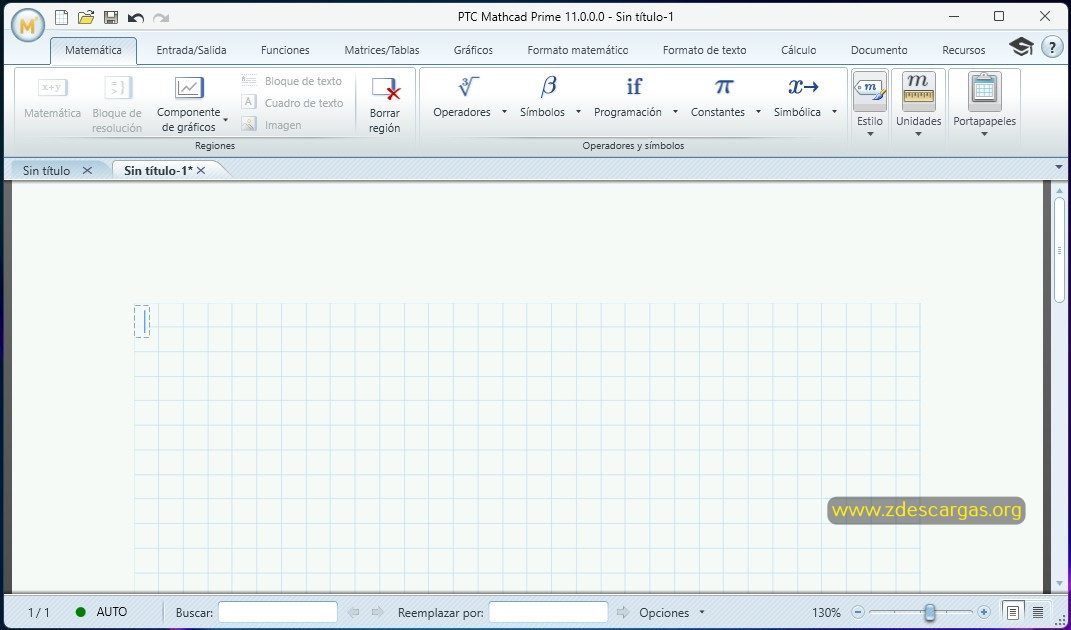Expand the Operadores dropdown arrow
The width and height of the screenshot is (1071, 630).
point(504,112)
